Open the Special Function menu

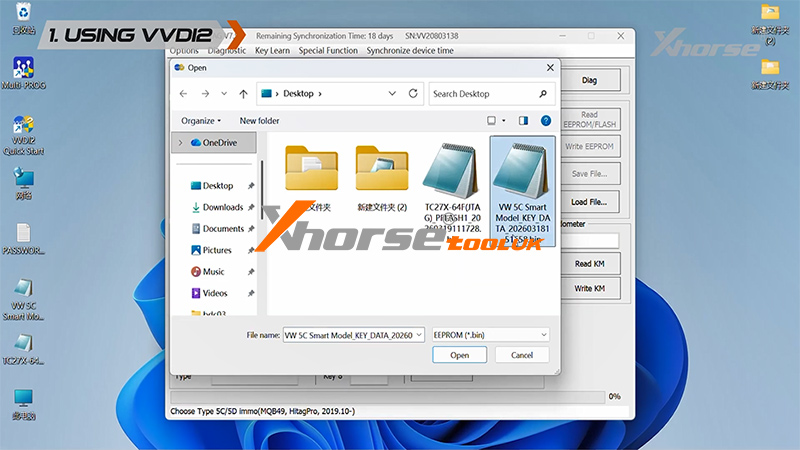coord(328,50)
